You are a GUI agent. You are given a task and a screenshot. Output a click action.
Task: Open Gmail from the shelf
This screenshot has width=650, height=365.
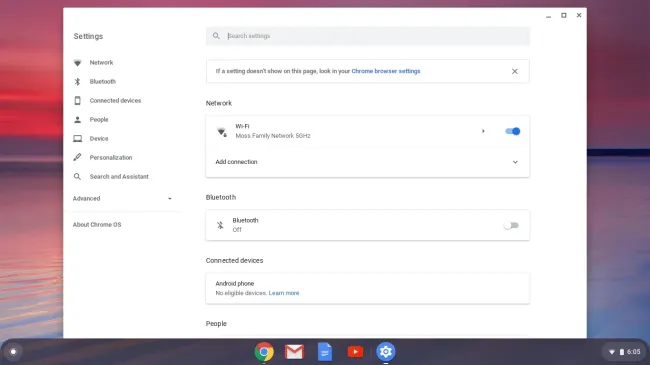(294, 352)
